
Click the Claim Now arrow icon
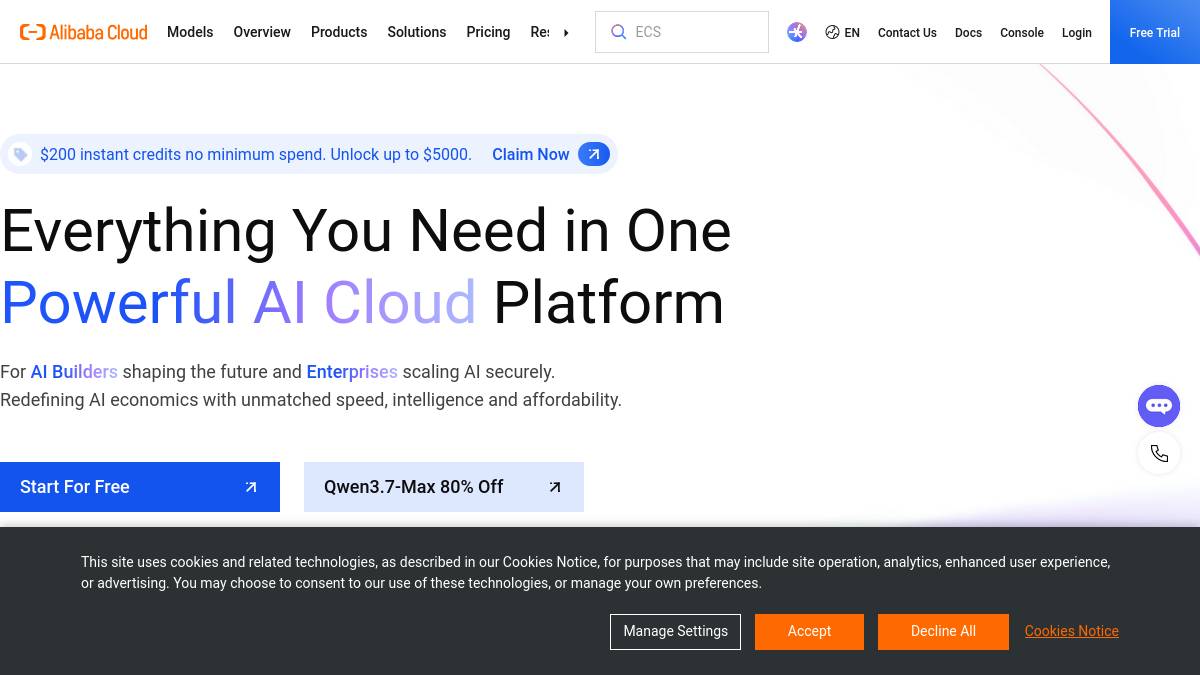tap(594, 154)
